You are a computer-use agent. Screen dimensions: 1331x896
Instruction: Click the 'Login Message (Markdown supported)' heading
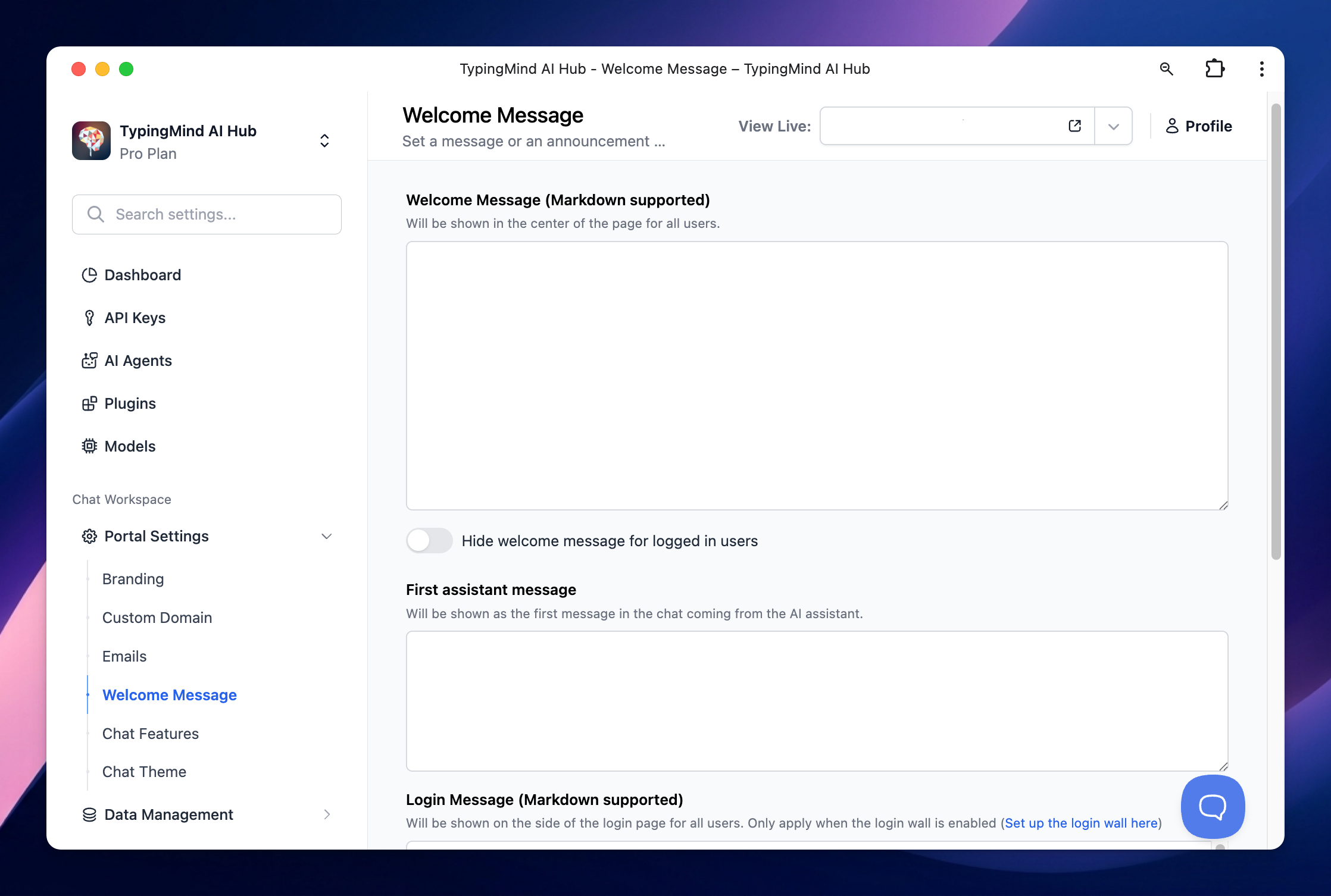[x=545, y=800]
